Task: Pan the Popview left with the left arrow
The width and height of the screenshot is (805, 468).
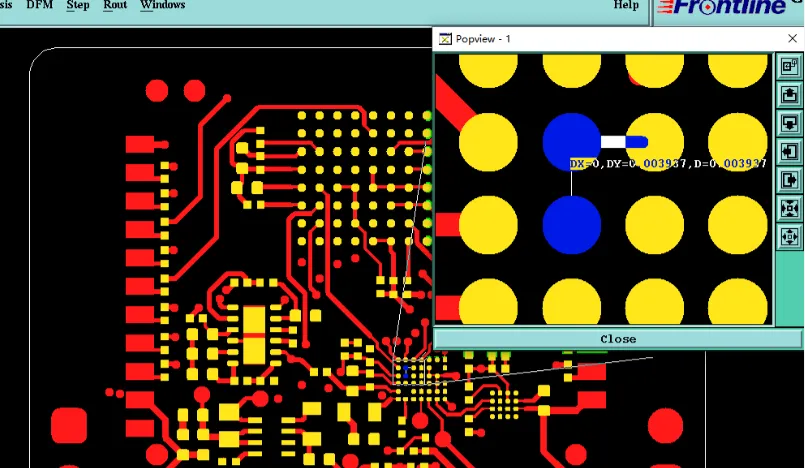Action: tap(789, 152)
